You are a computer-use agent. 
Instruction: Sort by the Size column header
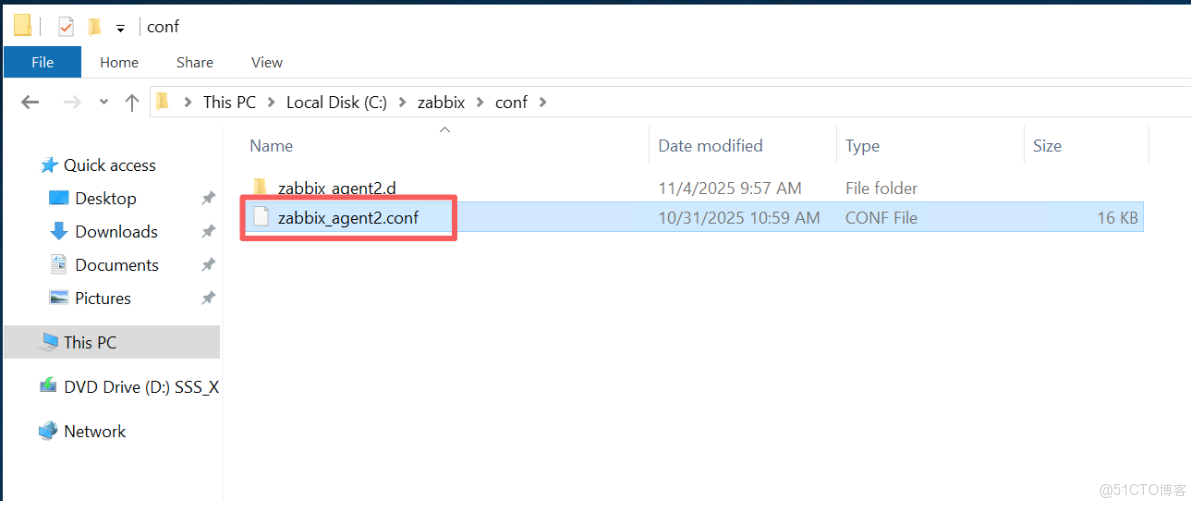coord(1047,146)
